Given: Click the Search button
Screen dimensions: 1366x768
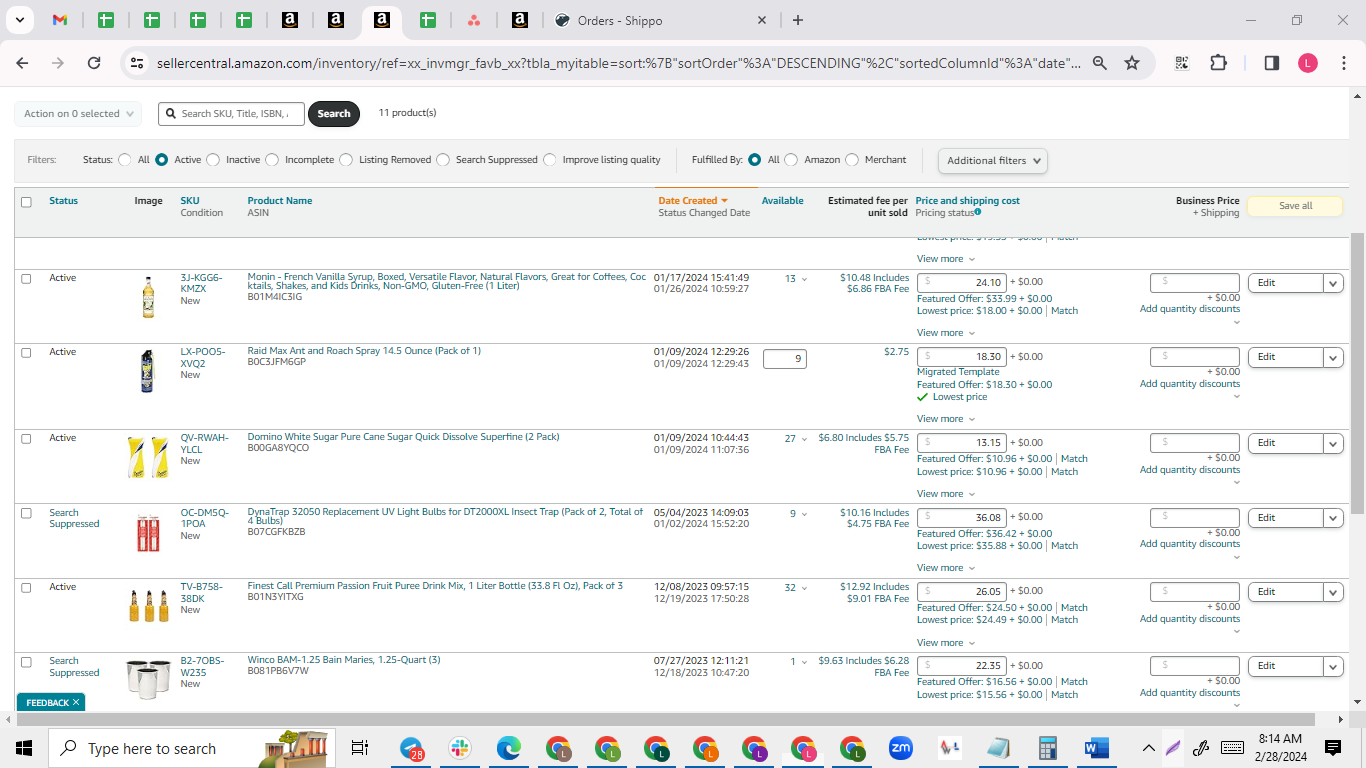Looking at the screenshot, I should click(334, 114).
